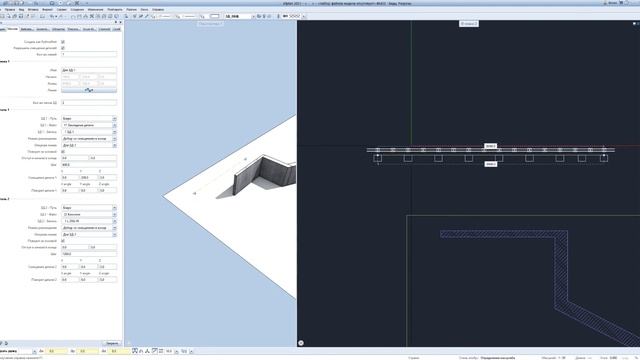Click the number of lines input field
Image resolution: width=640 pixels, height=360 pixels.
pyautogui.click(x=89, y=54)
